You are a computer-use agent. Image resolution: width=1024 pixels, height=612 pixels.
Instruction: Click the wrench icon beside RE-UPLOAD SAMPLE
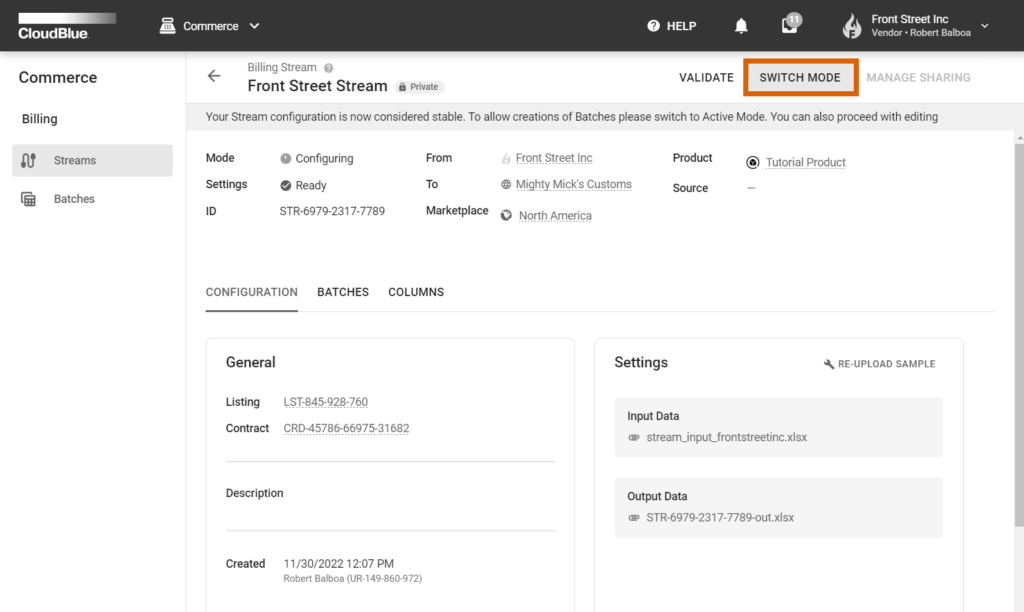pyautogui.click(x=828, y=364)
